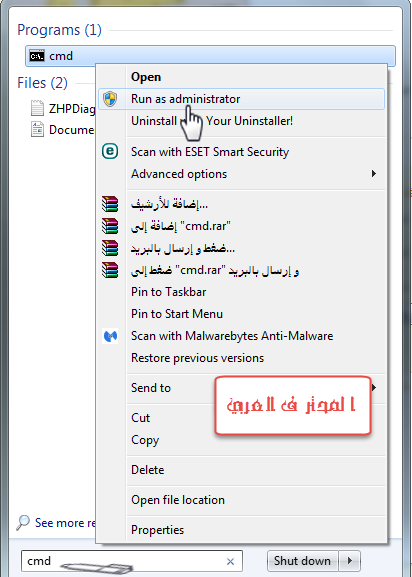Screen dimensions: 412x577
Task: Click the Document file icon under Files
Action: [x=37, y=130]
